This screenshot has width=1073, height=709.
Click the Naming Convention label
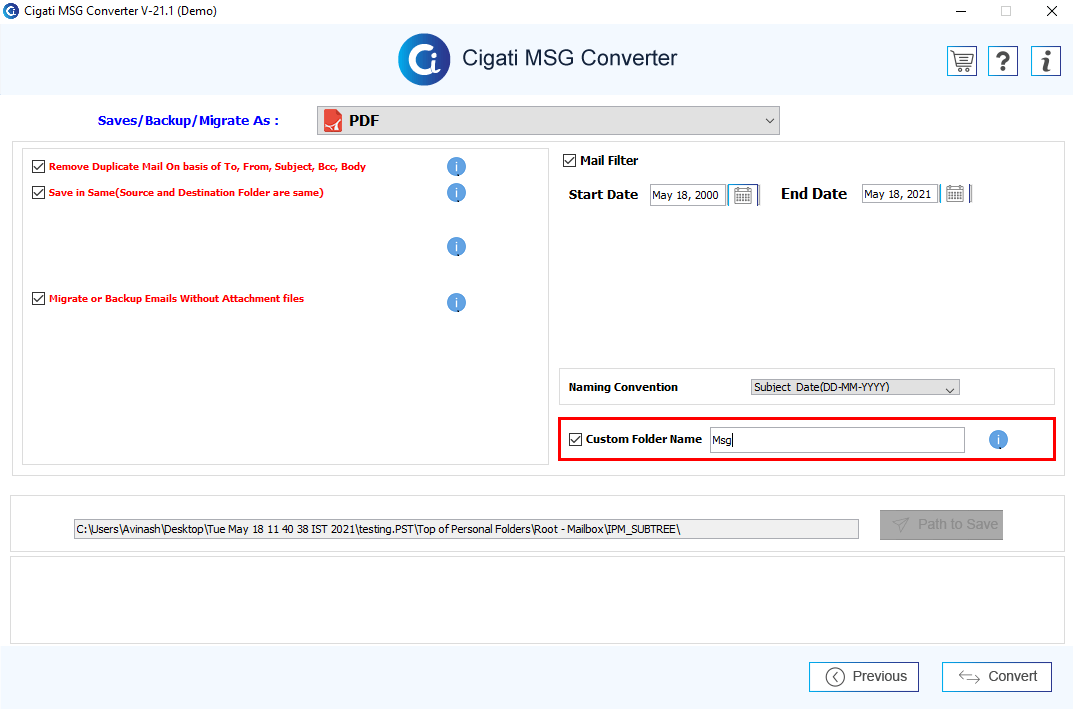(623, 387)
